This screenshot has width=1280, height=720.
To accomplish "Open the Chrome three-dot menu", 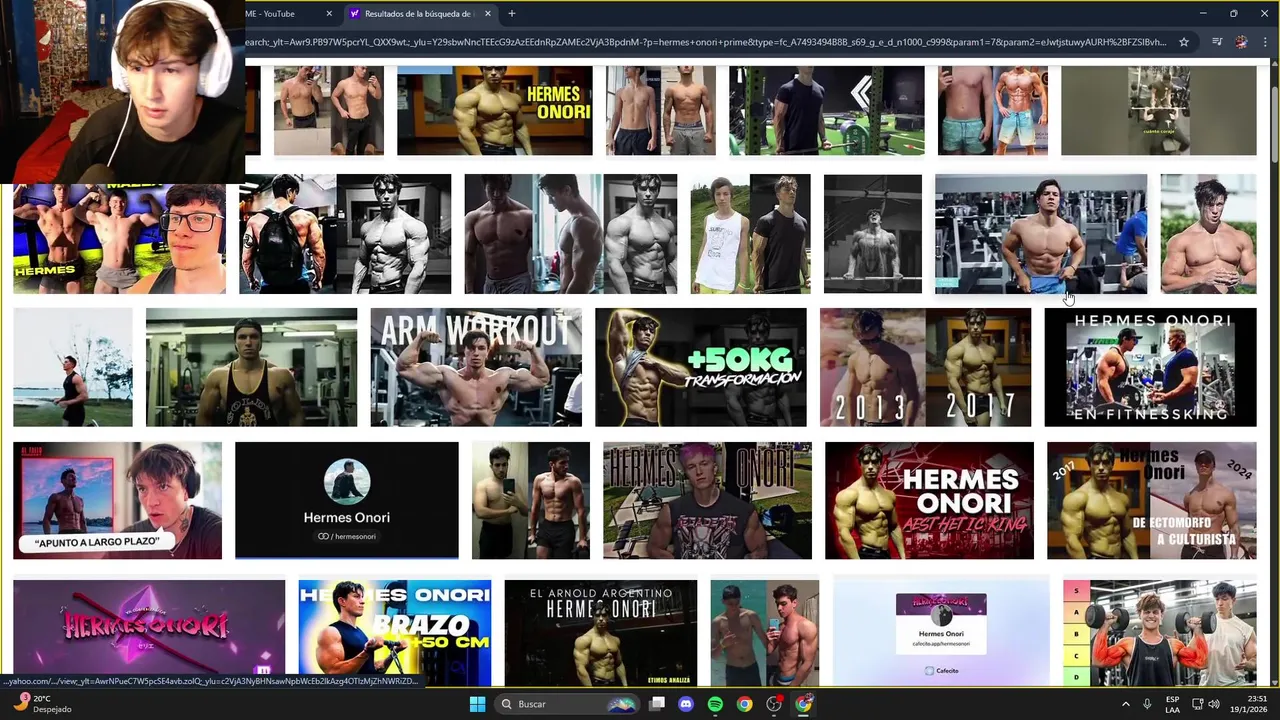I will click(x=1265, y=42).
